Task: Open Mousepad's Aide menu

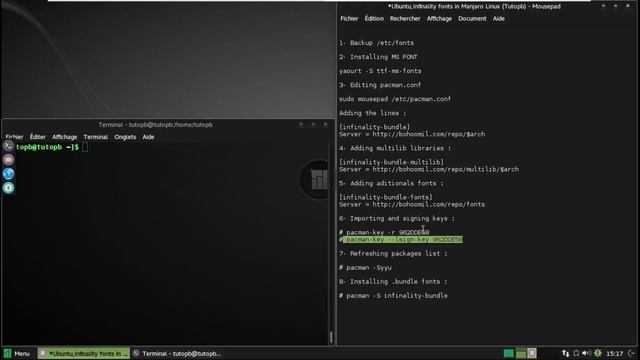Action: (498, 19)
